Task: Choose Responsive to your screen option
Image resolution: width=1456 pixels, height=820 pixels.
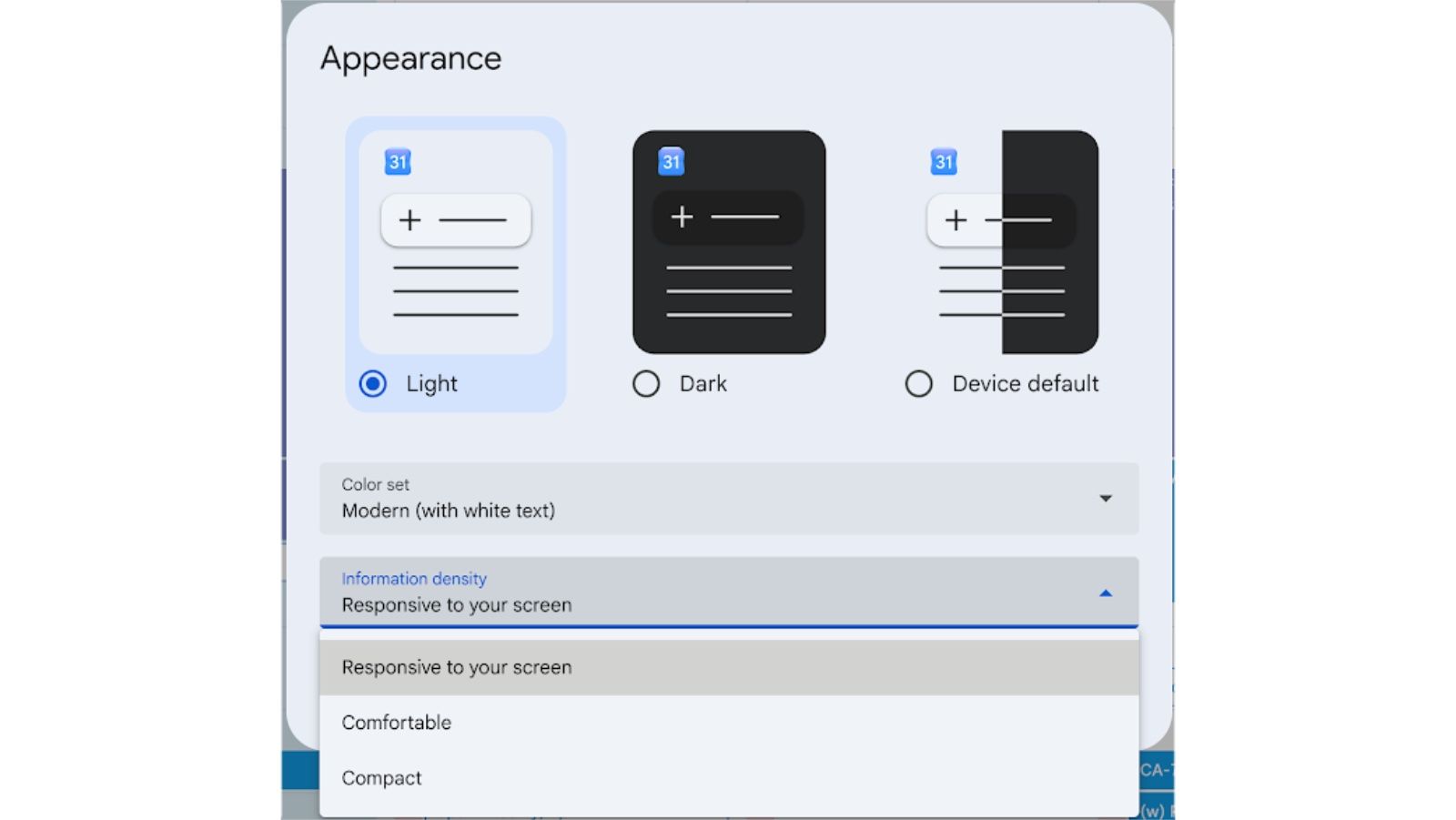Action: click(729, 667)
